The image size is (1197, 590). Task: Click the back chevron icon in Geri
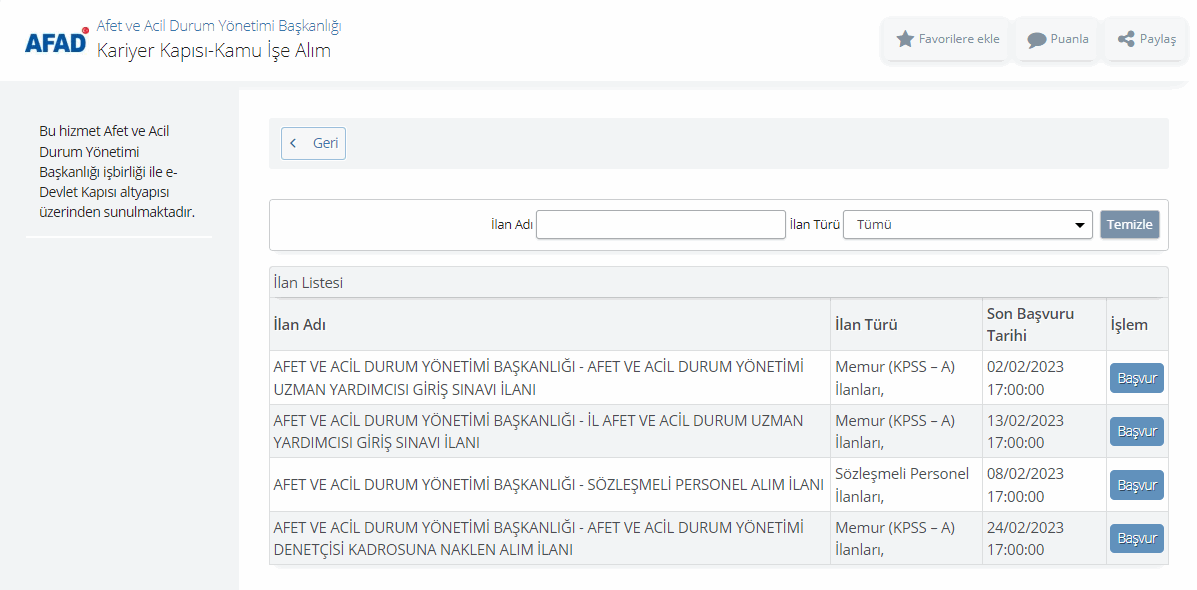tap(293, 143)
